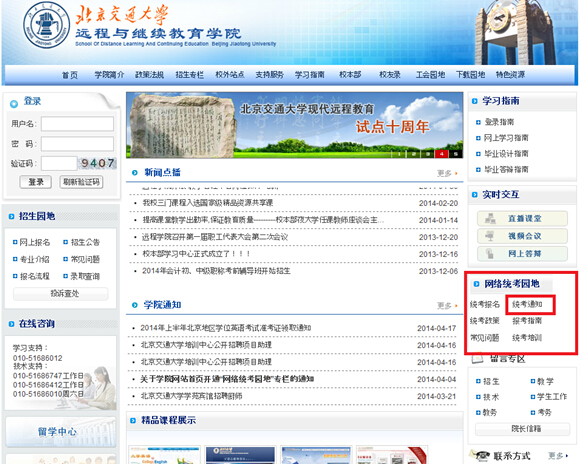Image resolution: width=581 pixels, height=473 pixels.
Task: Select banner slide number 1
Action: pyautogui.click(x=399, y=154)
